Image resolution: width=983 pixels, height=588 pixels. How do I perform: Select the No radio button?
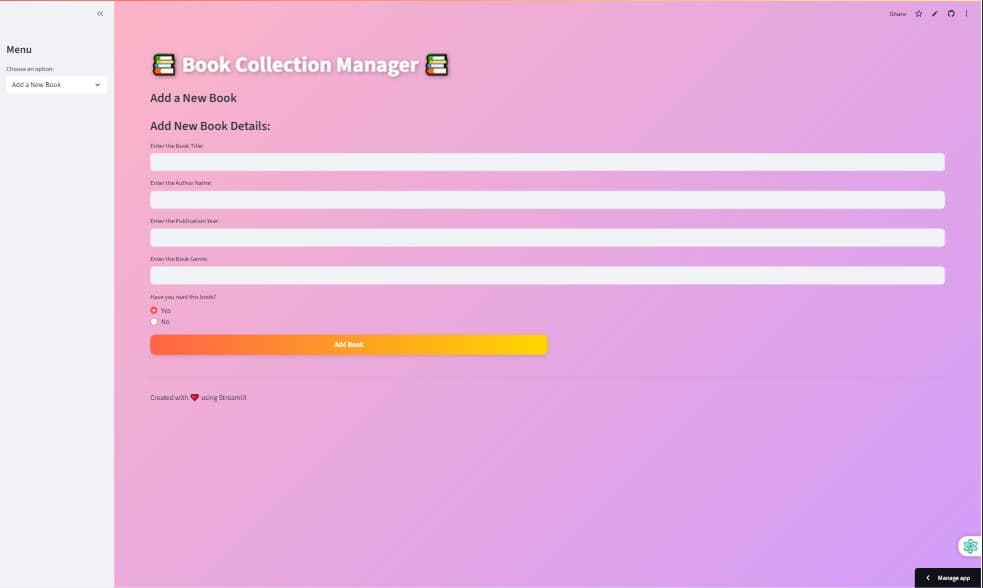pyautogui.click(x=154, y=322)
